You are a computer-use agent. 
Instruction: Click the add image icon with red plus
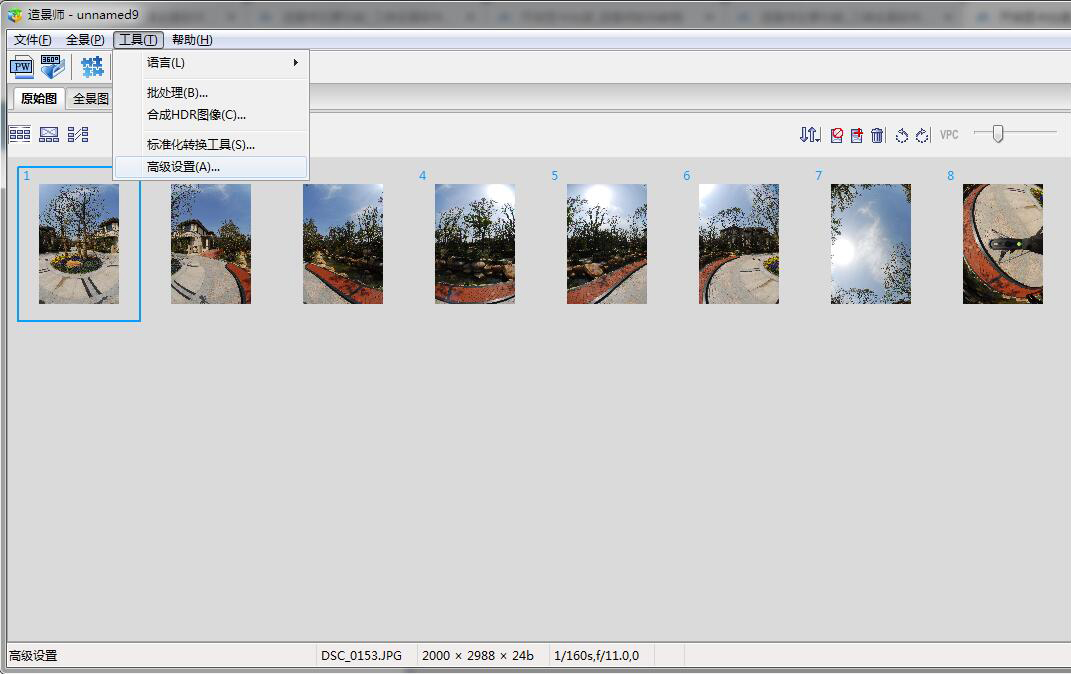(857, 135)
